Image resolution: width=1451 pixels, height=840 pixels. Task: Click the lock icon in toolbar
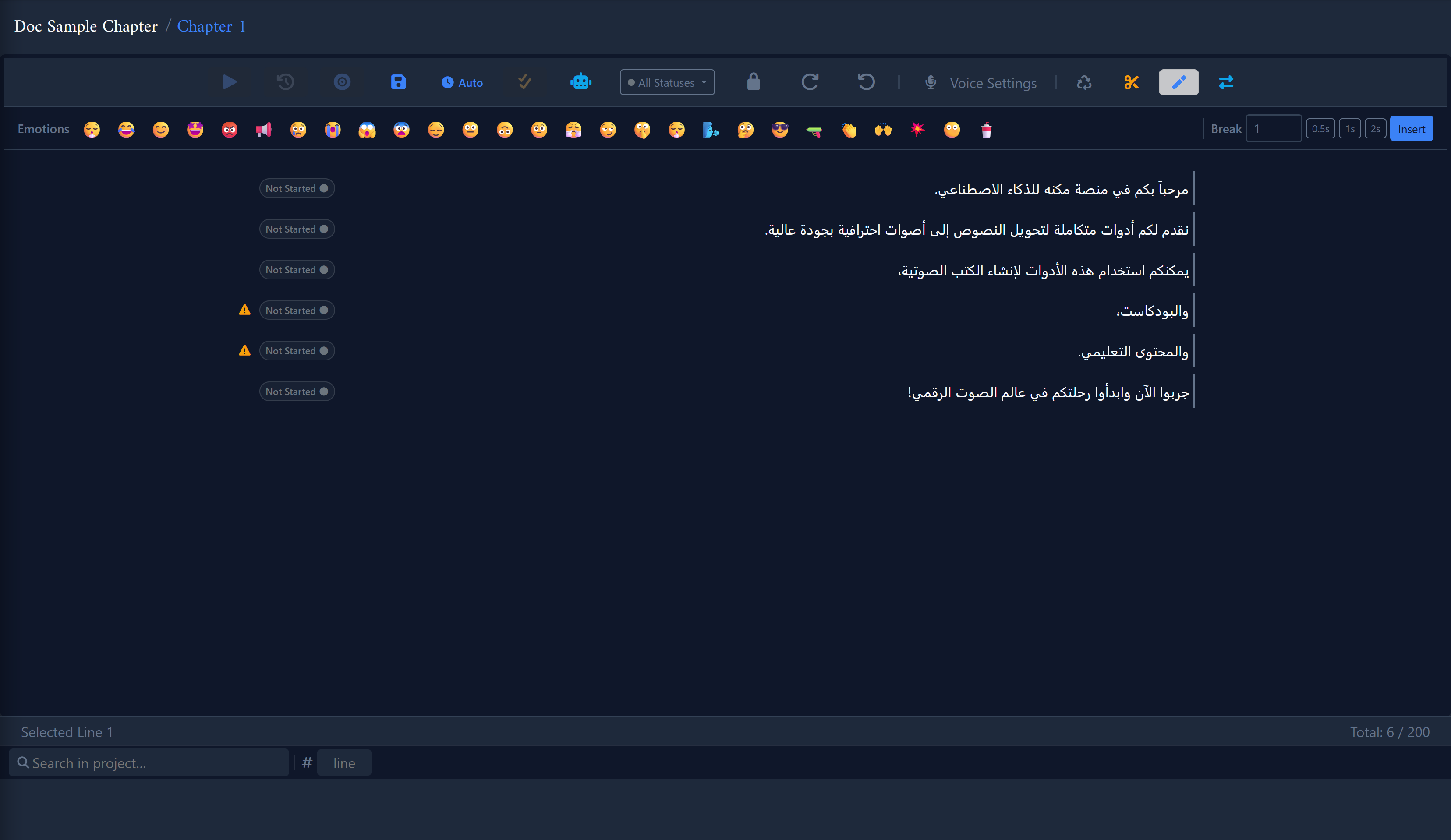pyautogui.click(x=753, y=82)
